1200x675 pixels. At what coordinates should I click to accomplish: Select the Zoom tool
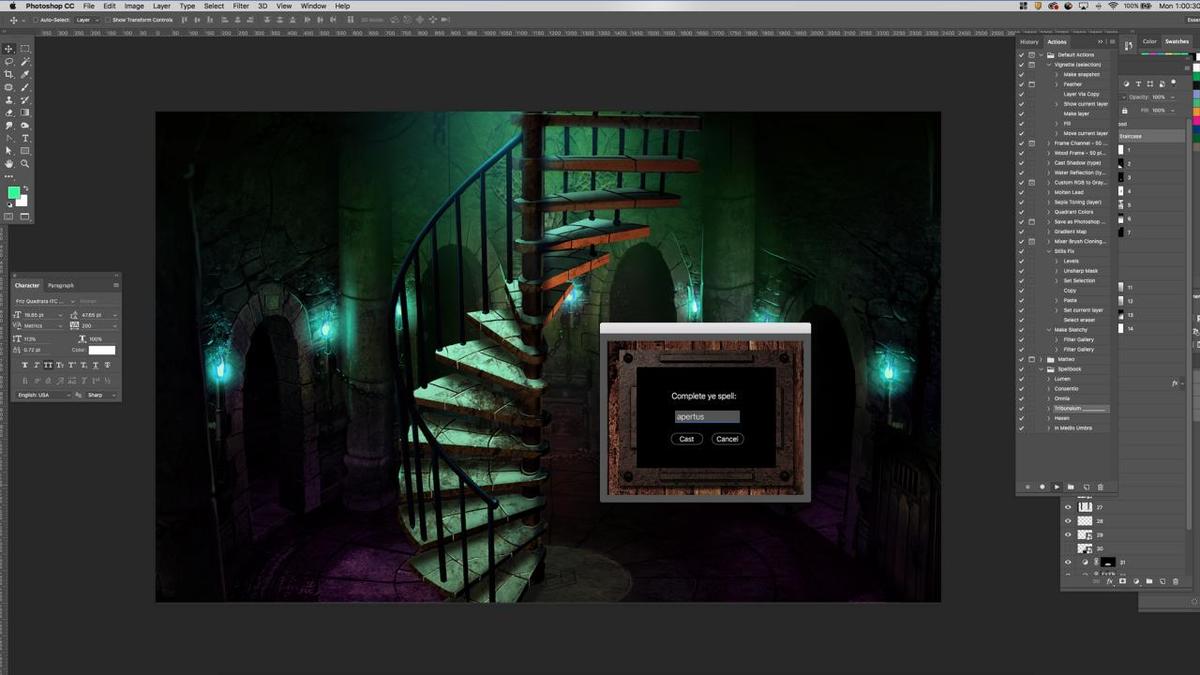25,163
